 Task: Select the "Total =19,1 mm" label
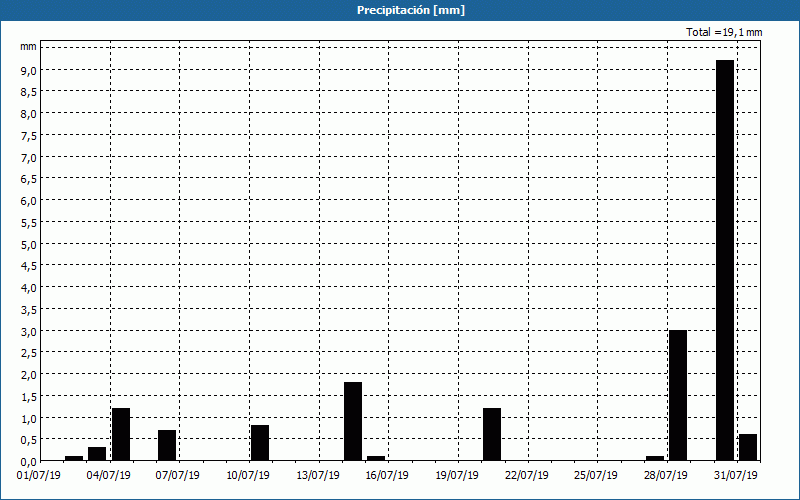[724, 32]
